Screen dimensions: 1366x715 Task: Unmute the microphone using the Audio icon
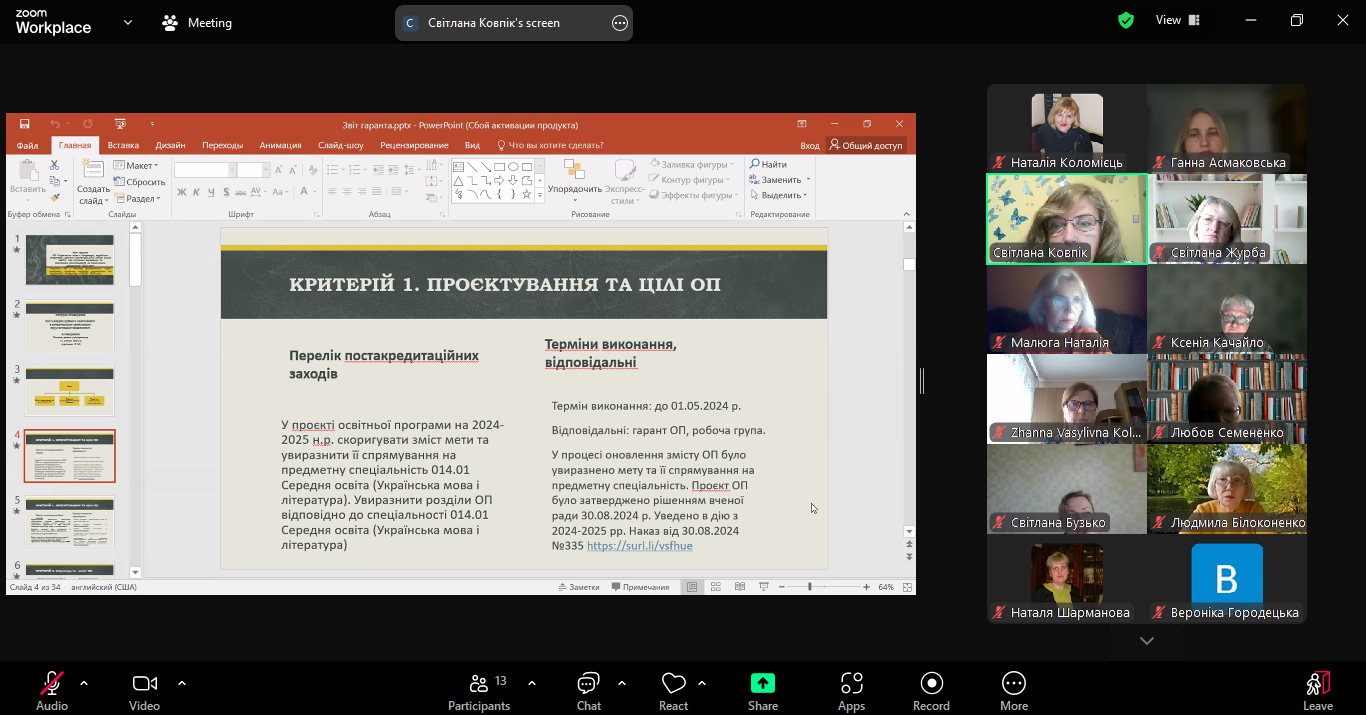coord(52,684)
